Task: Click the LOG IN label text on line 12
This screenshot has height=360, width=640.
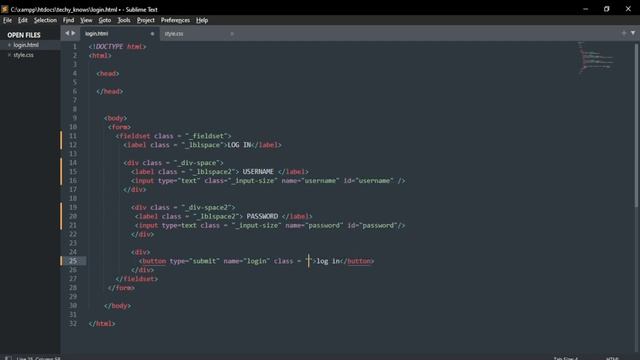Action: click(239, 145)
